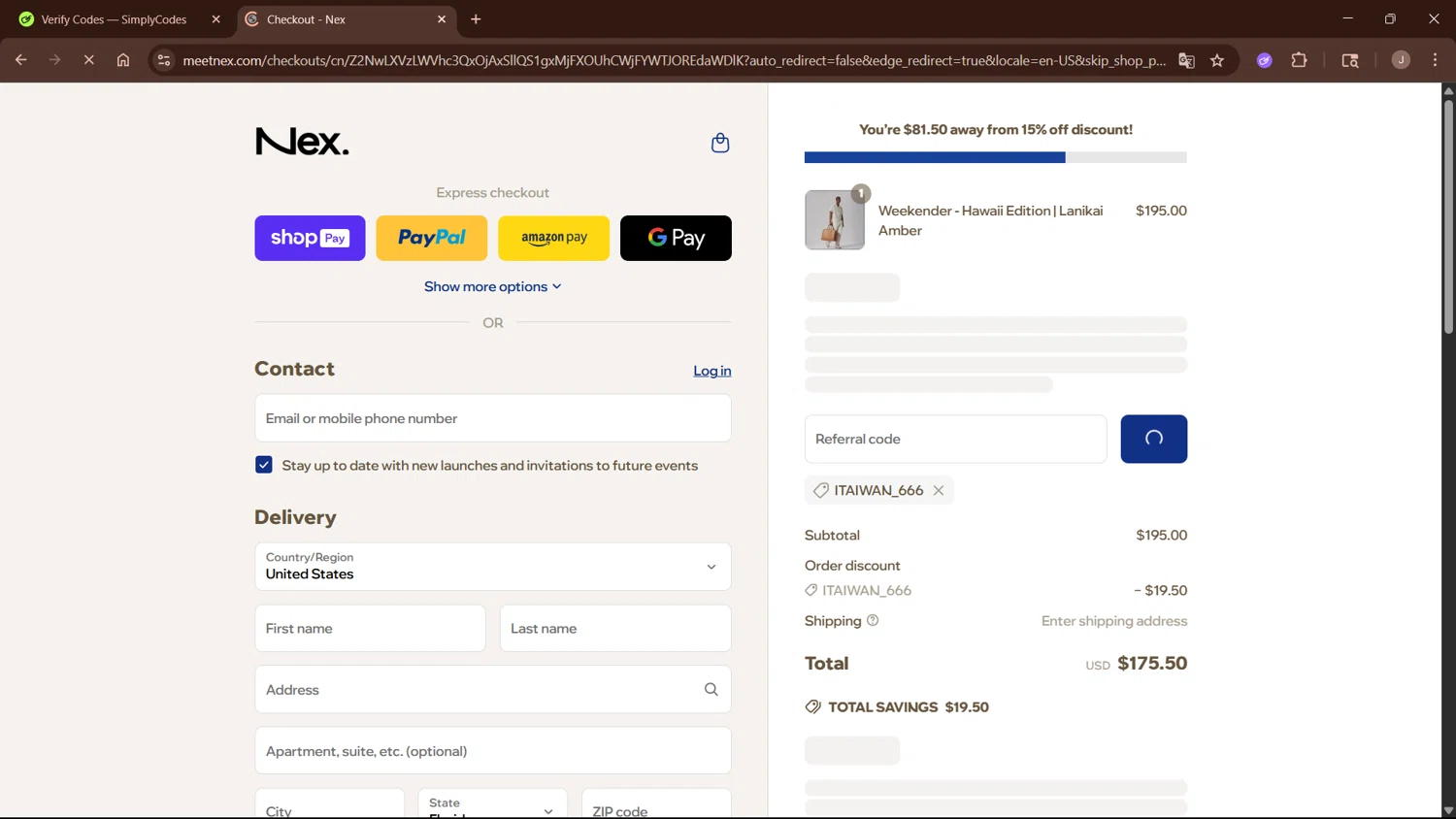The image size is (1456, 819).
Task: Pay with Amazon Pay button
Action: coord(554,238)
